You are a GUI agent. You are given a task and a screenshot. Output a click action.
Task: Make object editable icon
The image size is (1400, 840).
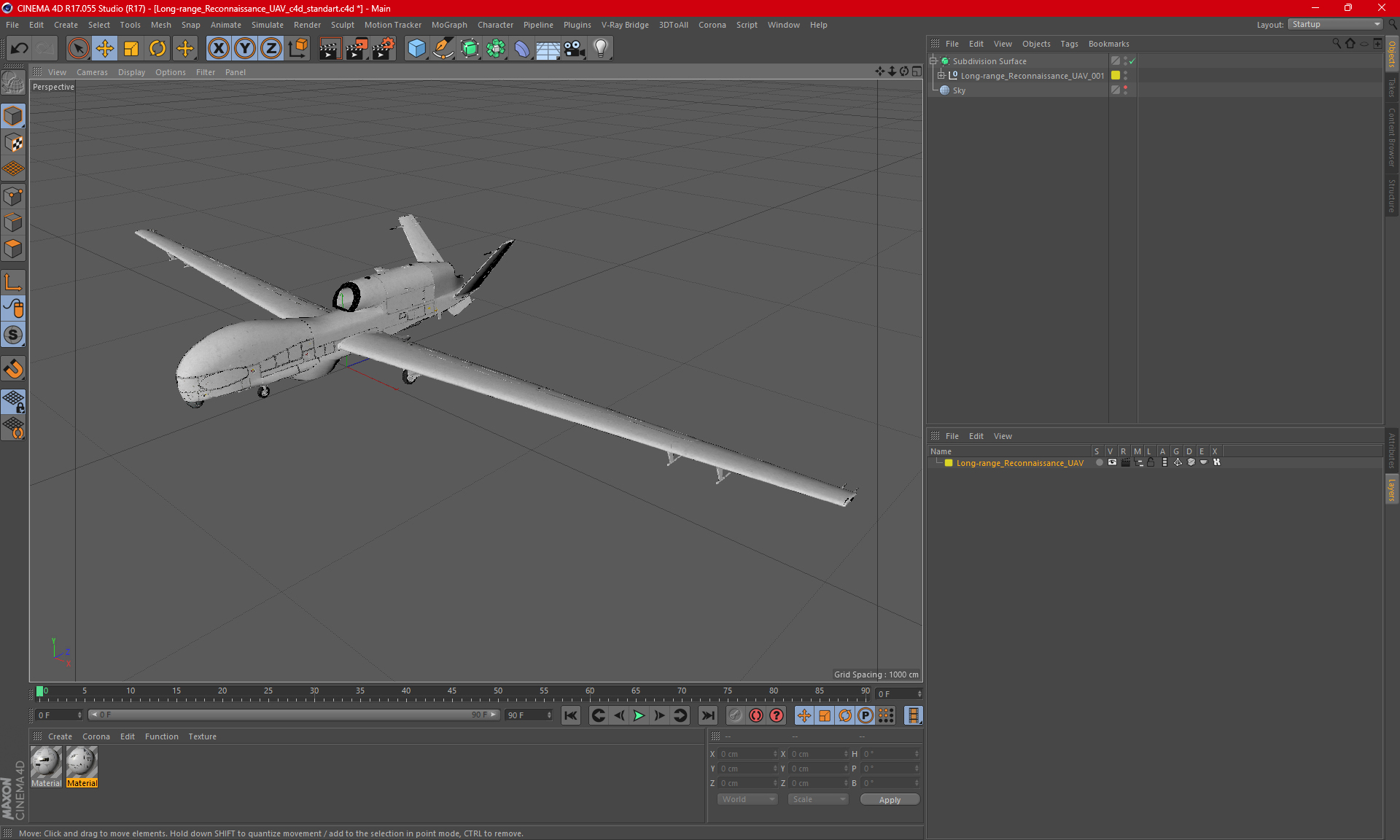coord(13,83)
